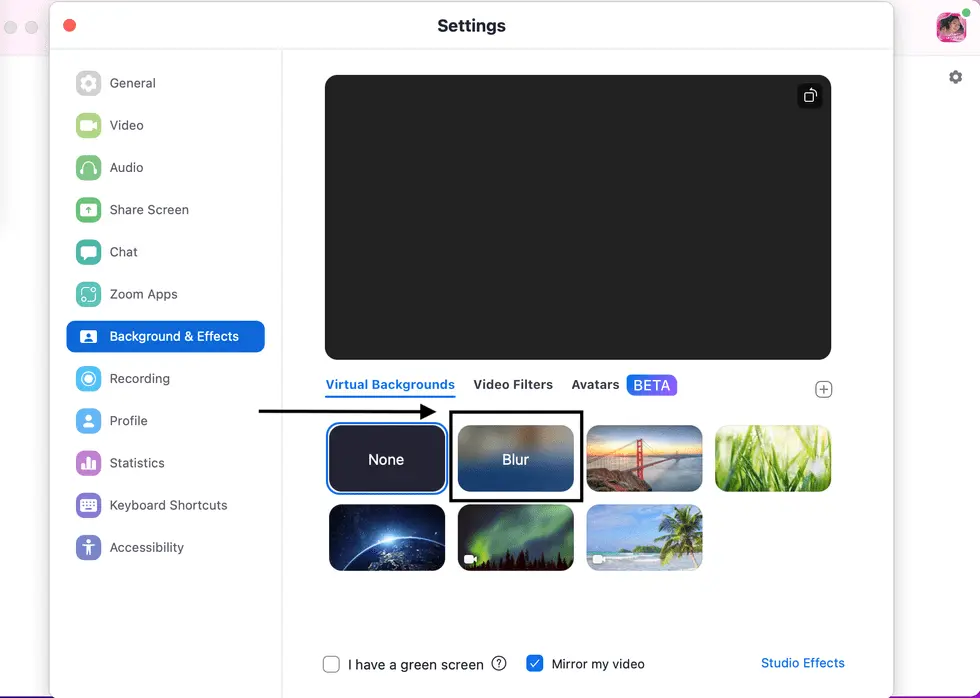
Task: Select the Zoom Apps sidebar icon
Action: coord(88,294)
